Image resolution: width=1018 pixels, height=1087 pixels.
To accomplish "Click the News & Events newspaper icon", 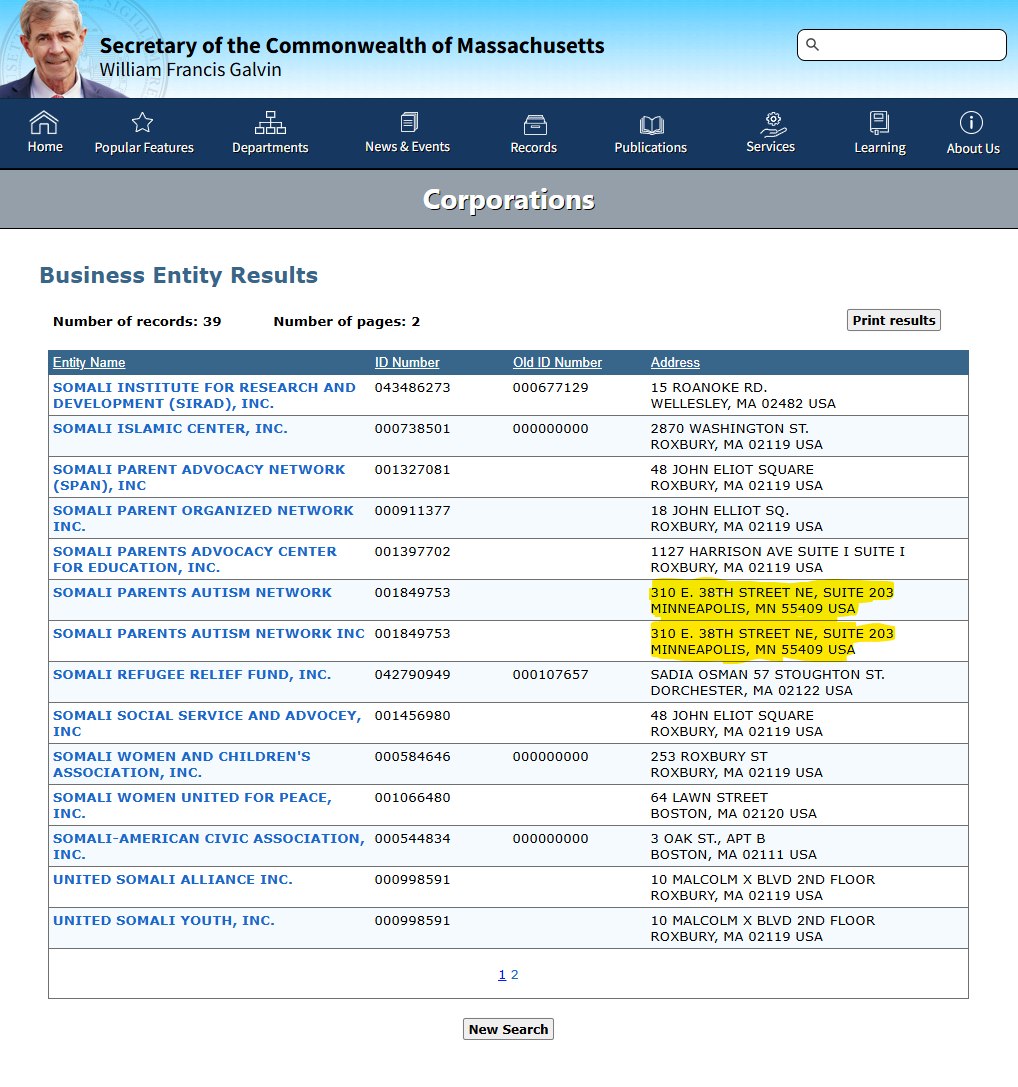I will pyautogui.click(x=409, y=123).
